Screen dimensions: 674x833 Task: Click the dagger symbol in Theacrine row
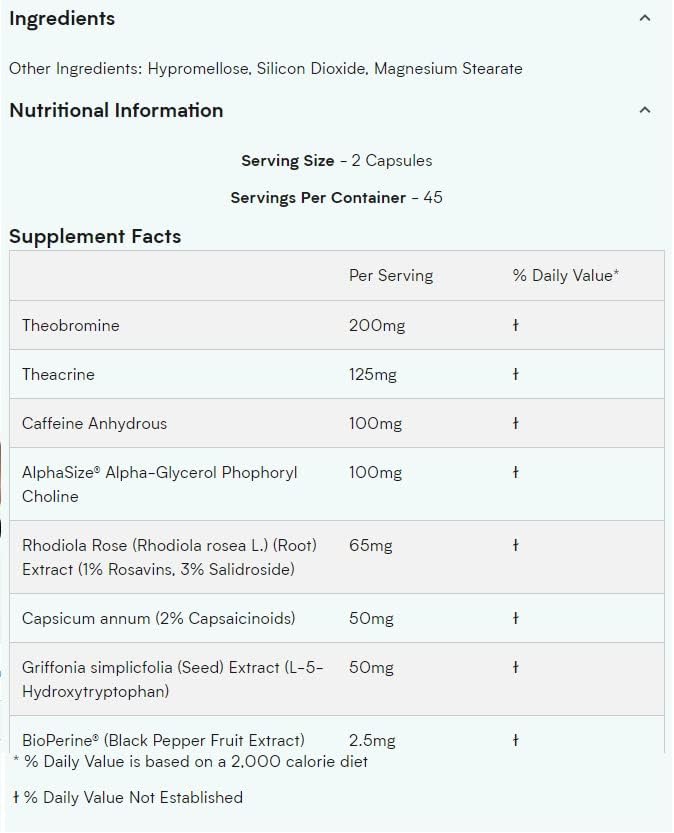515,374
